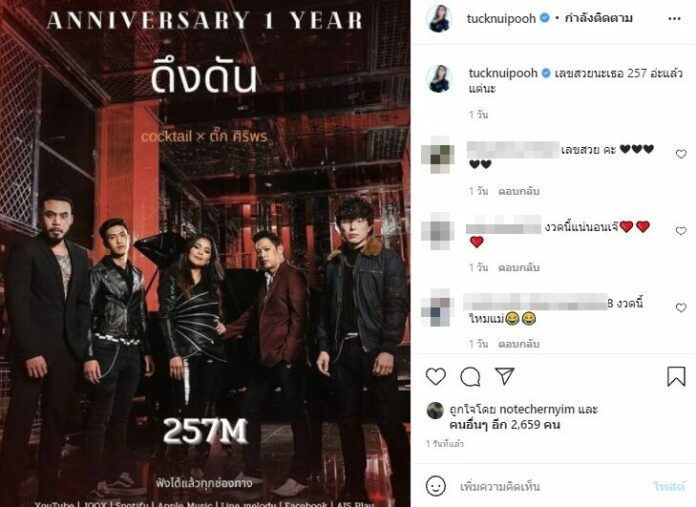Viewport: 696px width, 507px height.
Task: Like the 'งวดนี้ไหมแม่' comment
Action: point(681,307)
